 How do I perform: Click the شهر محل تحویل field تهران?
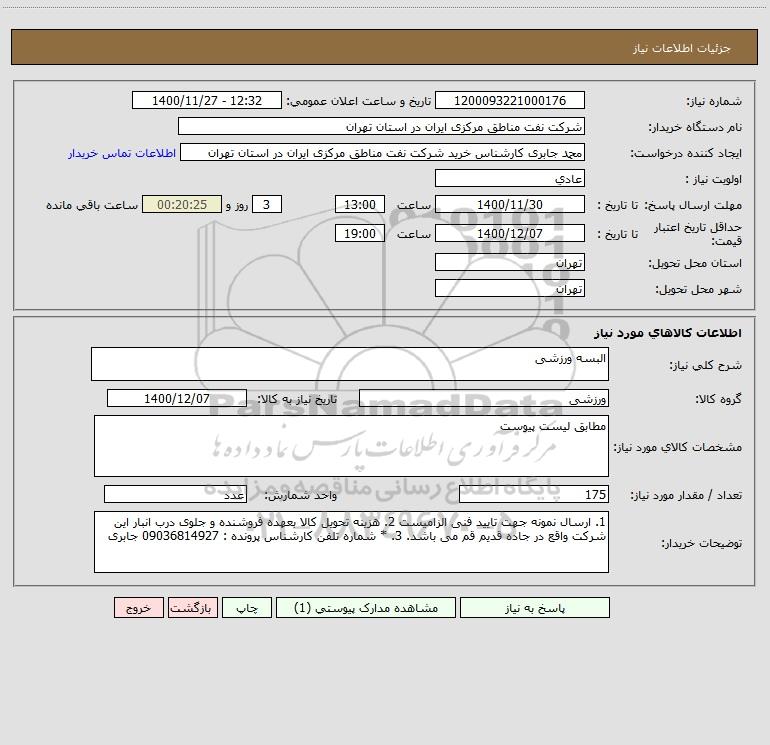(x=510, y=288)
